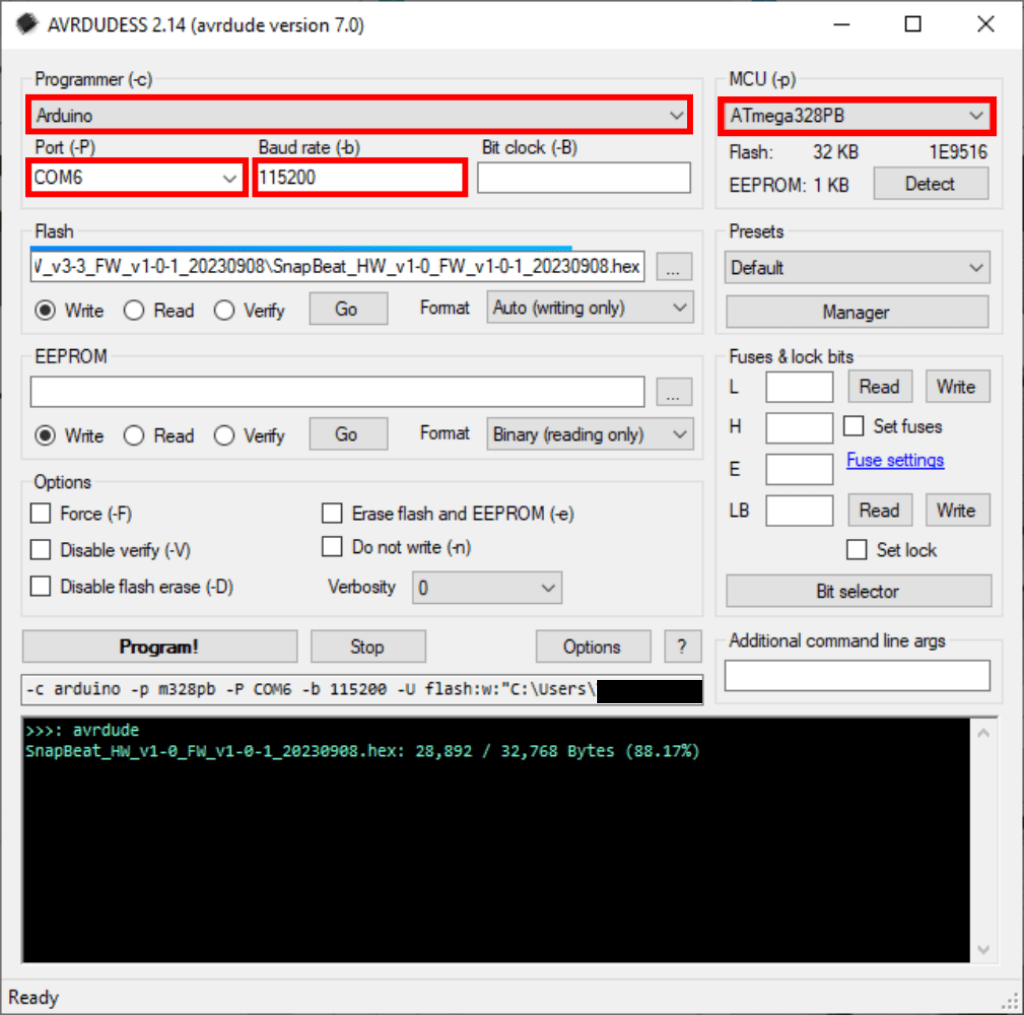This screenshot has height=1015, width=1024.
Task: Open the Presets Default dropdown
Action: 856,268
